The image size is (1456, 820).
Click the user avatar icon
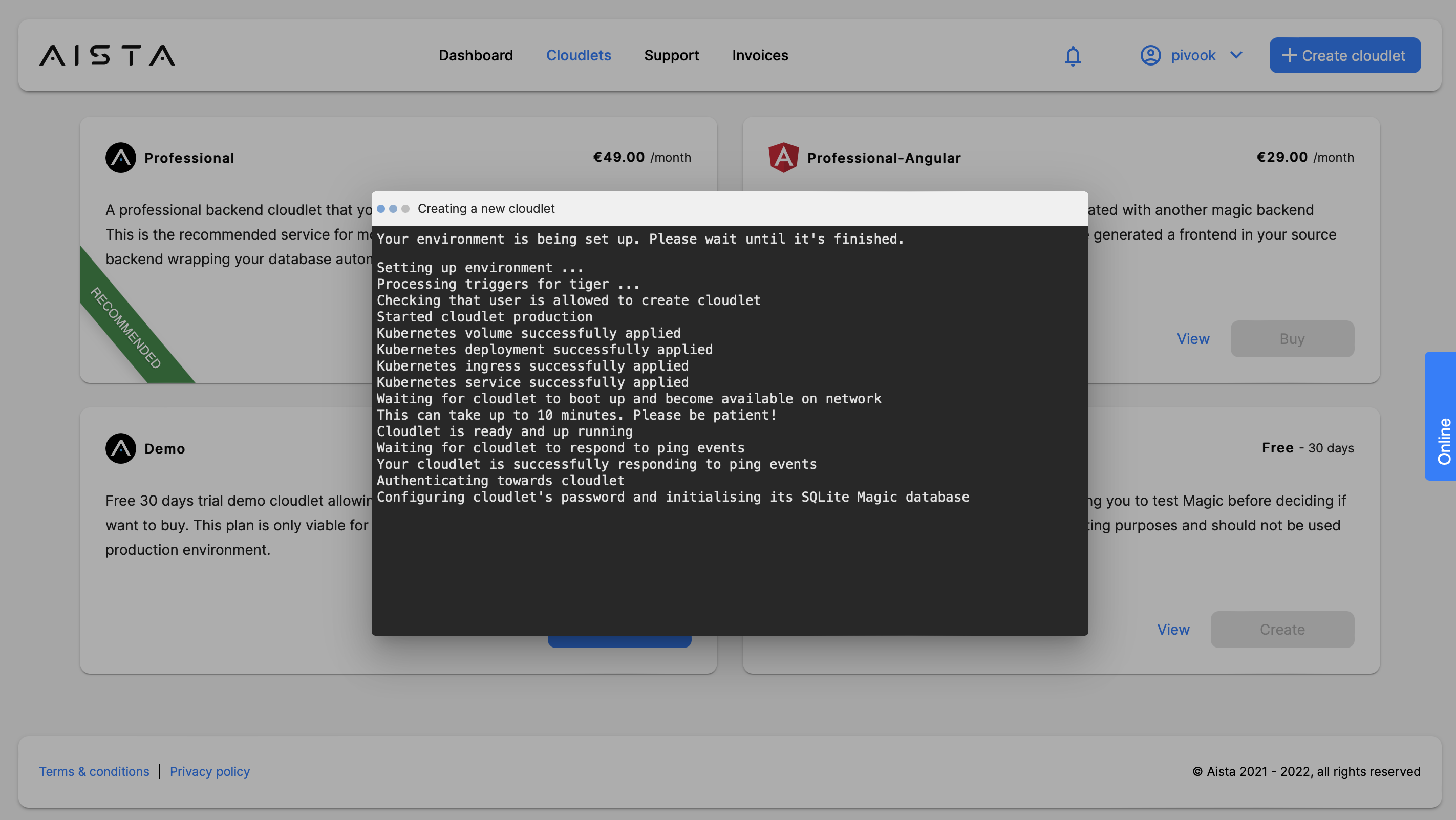pos(1150,55)
